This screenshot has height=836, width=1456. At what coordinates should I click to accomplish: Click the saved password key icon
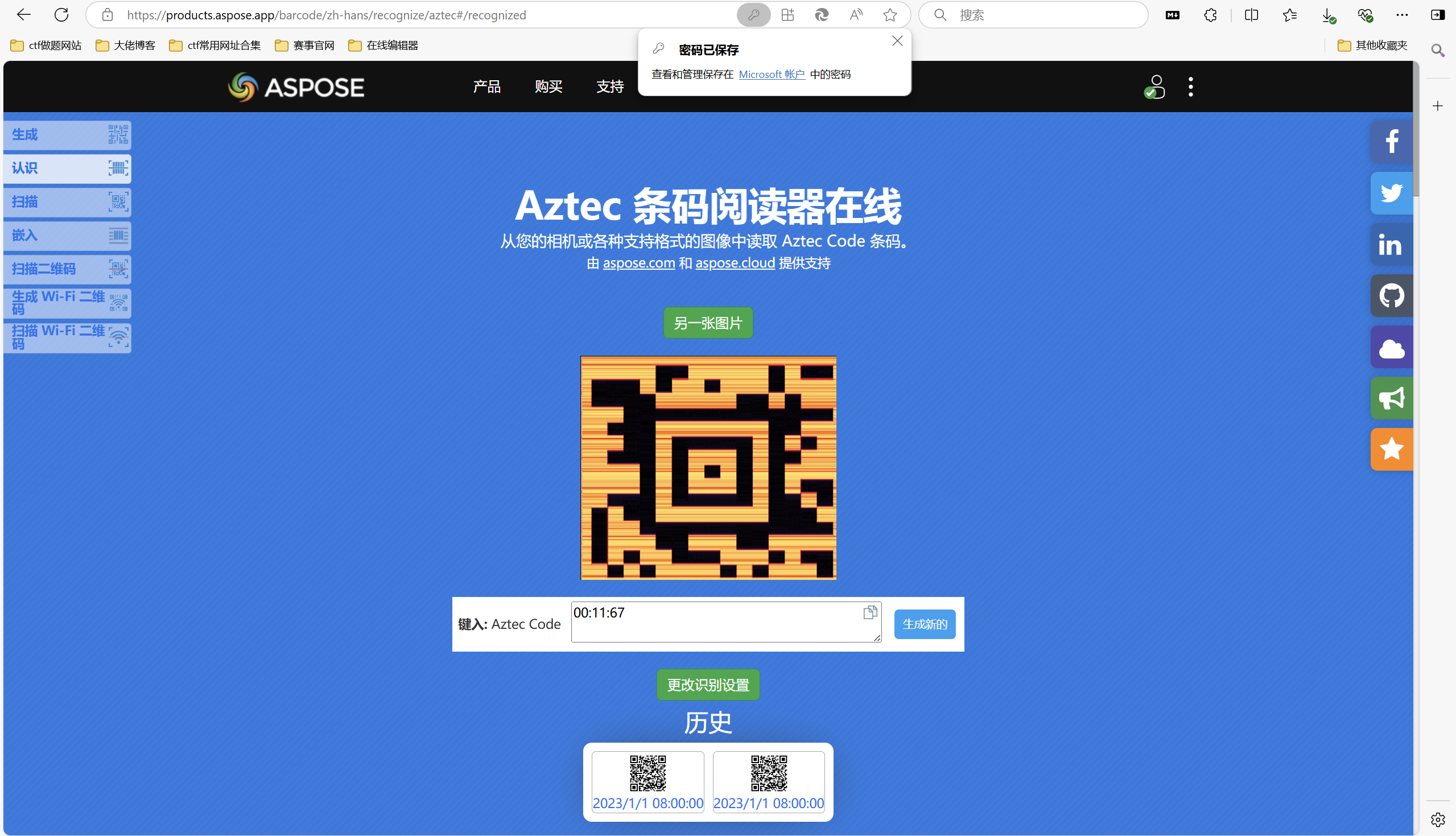coord(753,15)
